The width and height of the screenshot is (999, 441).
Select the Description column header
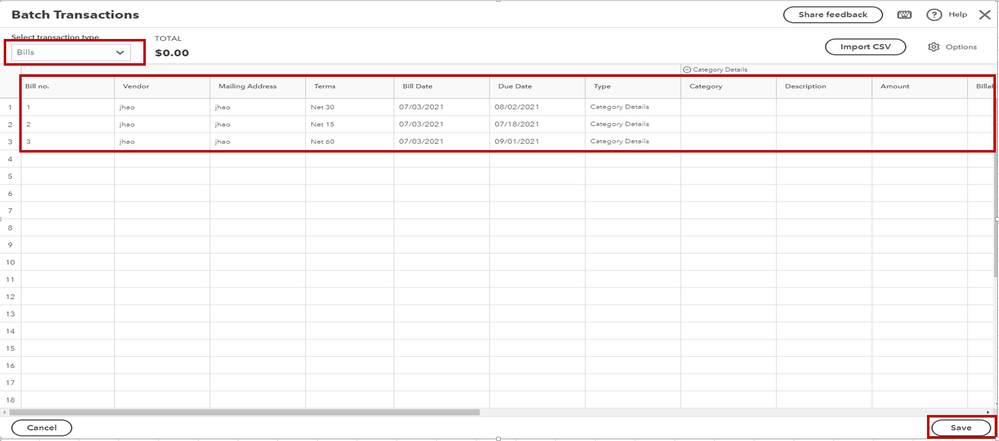tap(824, 87)
